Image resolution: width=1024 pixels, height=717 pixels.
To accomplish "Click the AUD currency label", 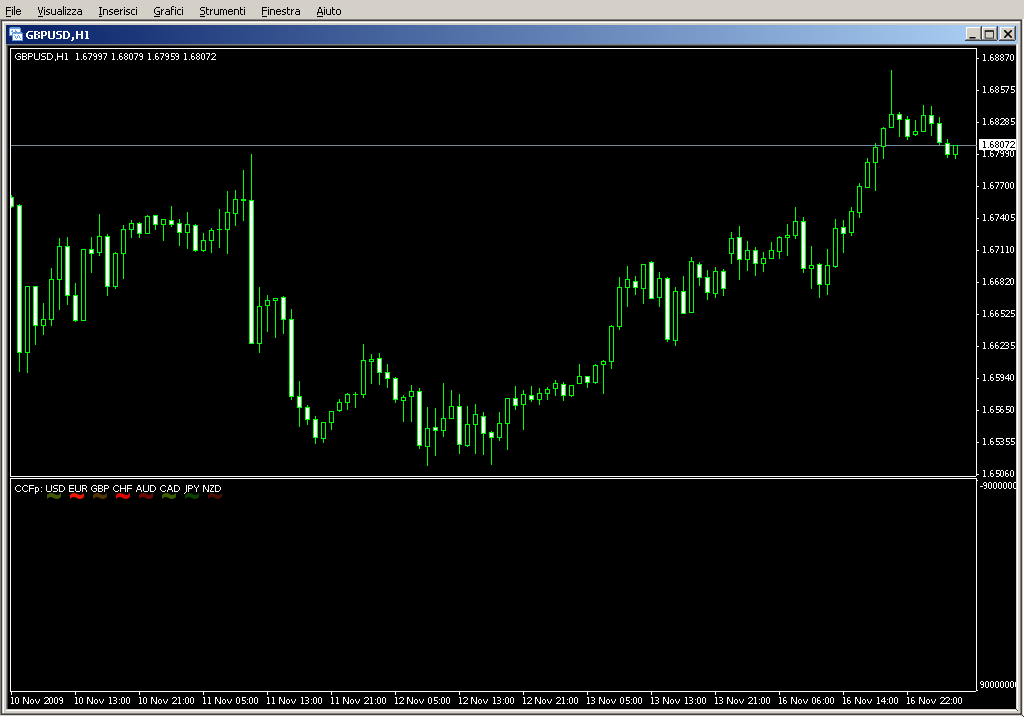I will pos(146,488).
